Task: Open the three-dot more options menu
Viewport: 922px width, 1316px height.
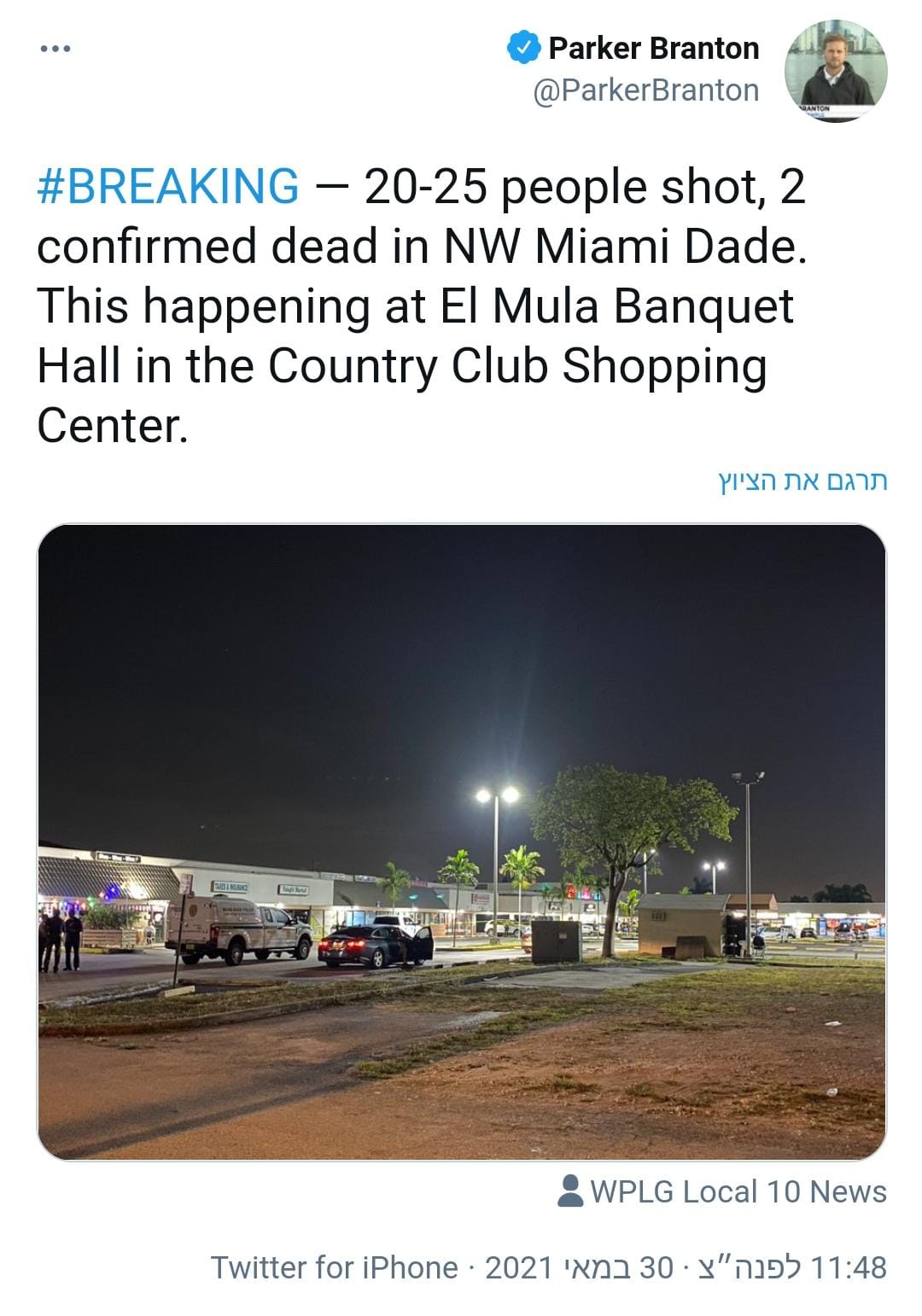Action: [55, 49]
